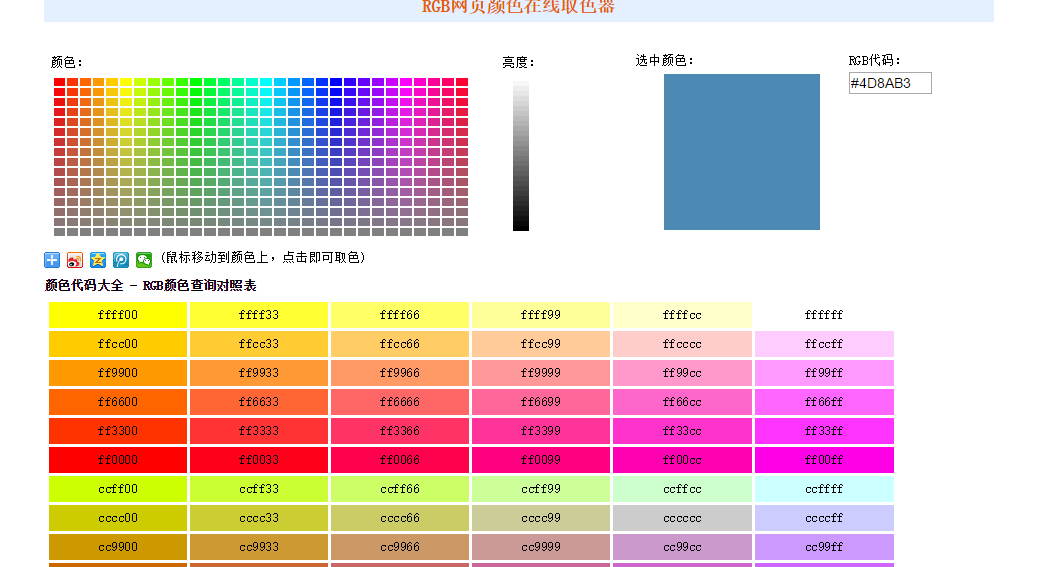1043x567 pixels.
Task: Choose the ff3366 color cell
Action: point(400,431)
